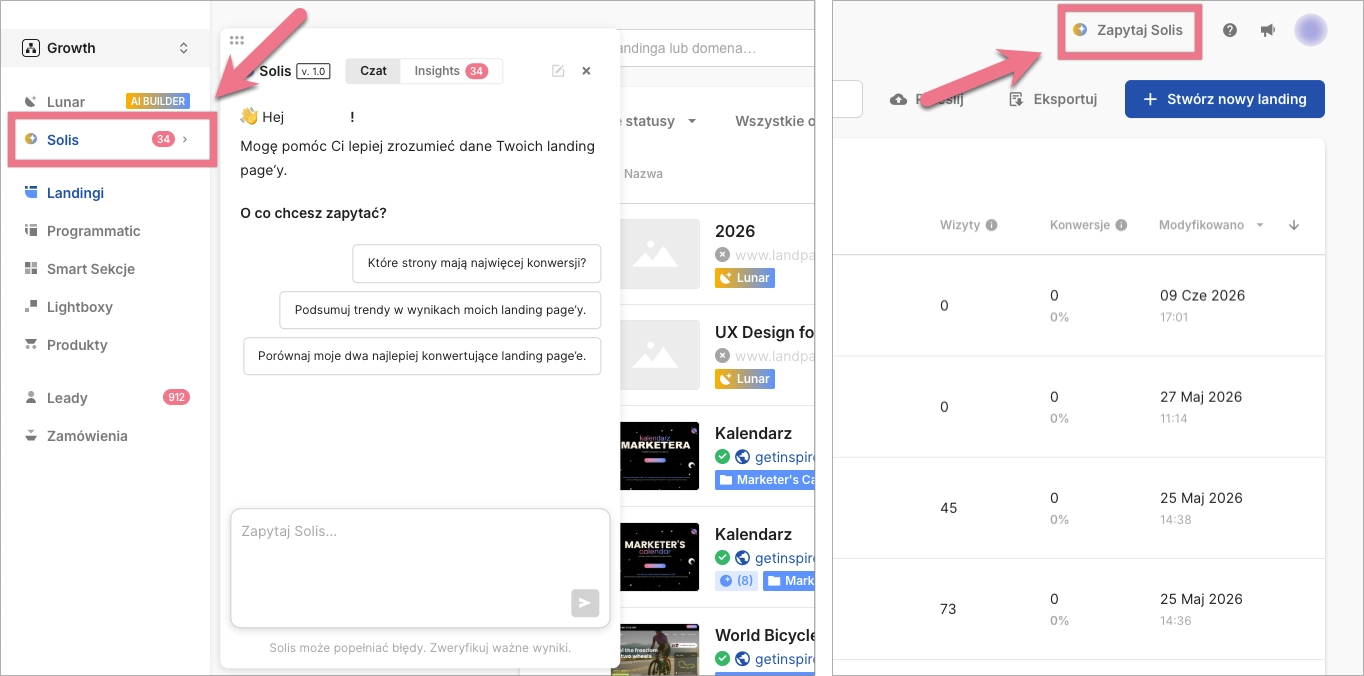This screenshot has width=1364, height=676.
Task: Close the Solis chat panel
Action: coord(586,71)
